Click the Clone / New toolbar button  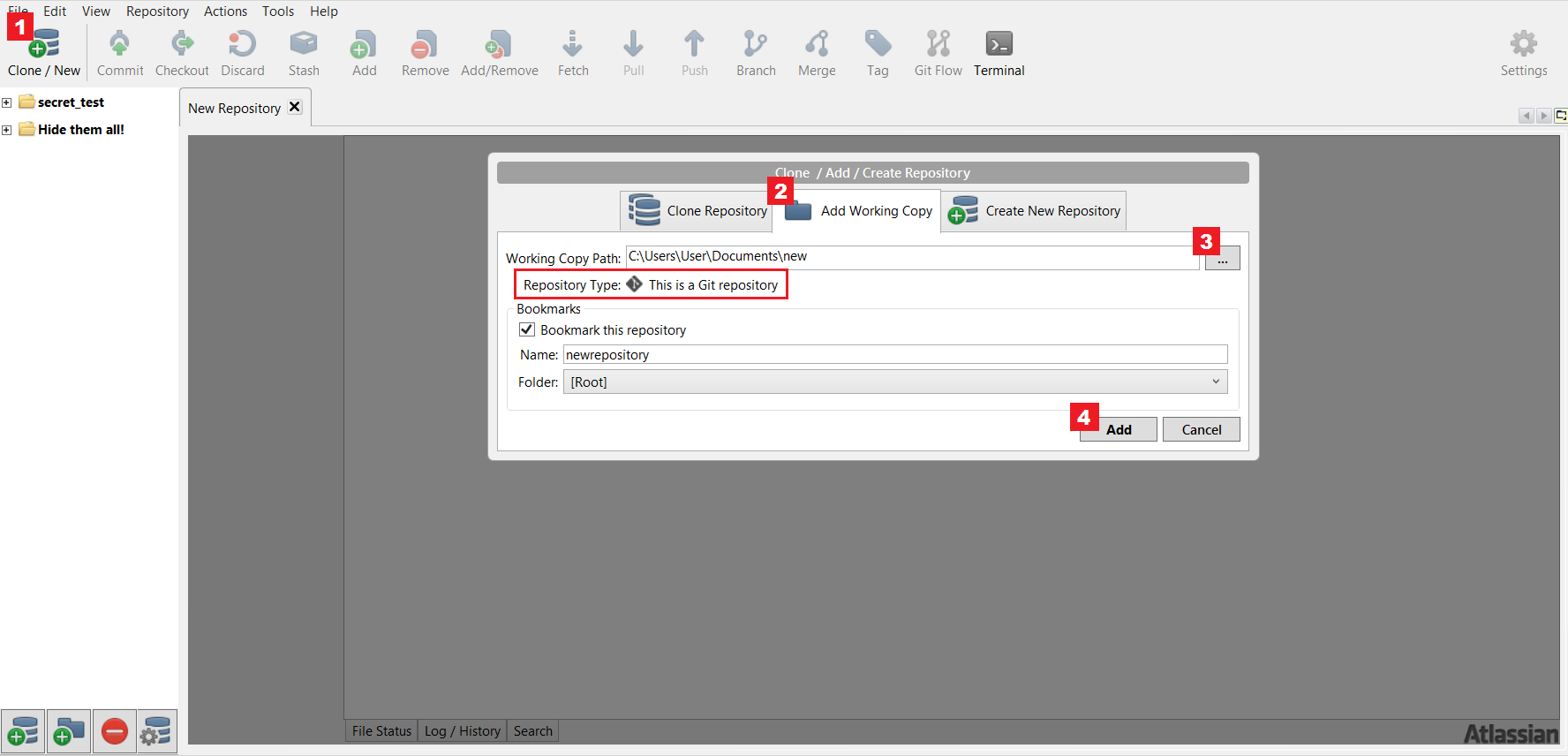point(43,52)
